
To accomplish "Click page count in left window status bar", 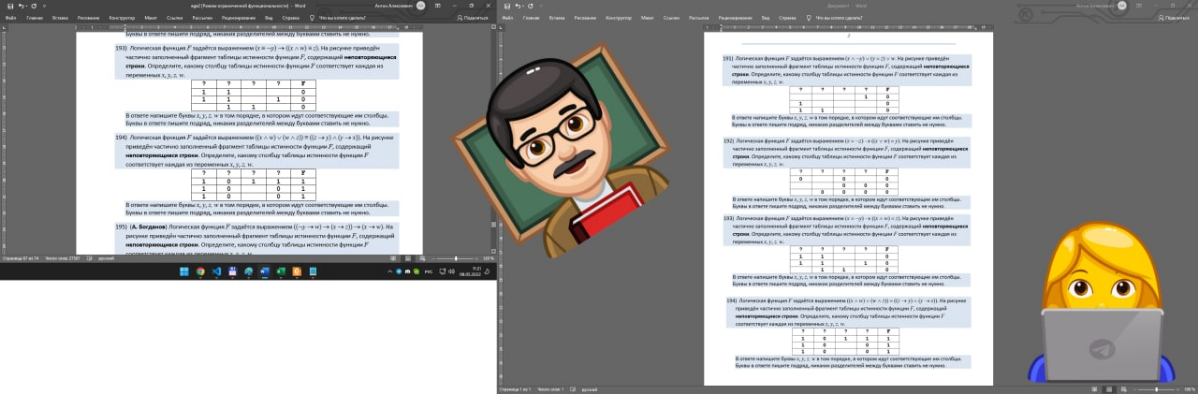I will [x=21, y=258].
